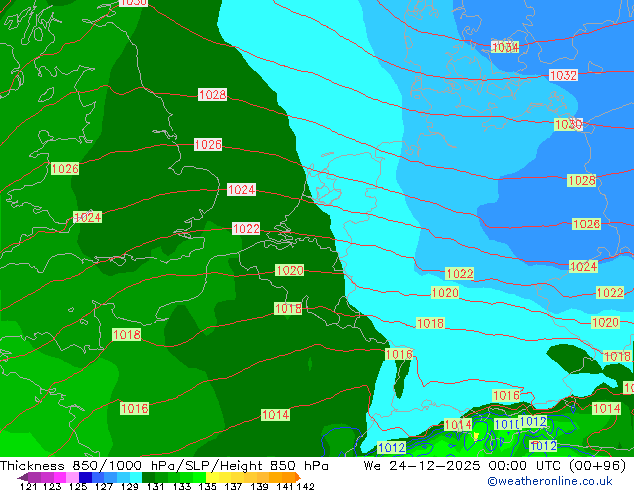
Task: Select the We 24-12-2025 00:00 UTC timestamp
Action: click(x=495, y=466)
